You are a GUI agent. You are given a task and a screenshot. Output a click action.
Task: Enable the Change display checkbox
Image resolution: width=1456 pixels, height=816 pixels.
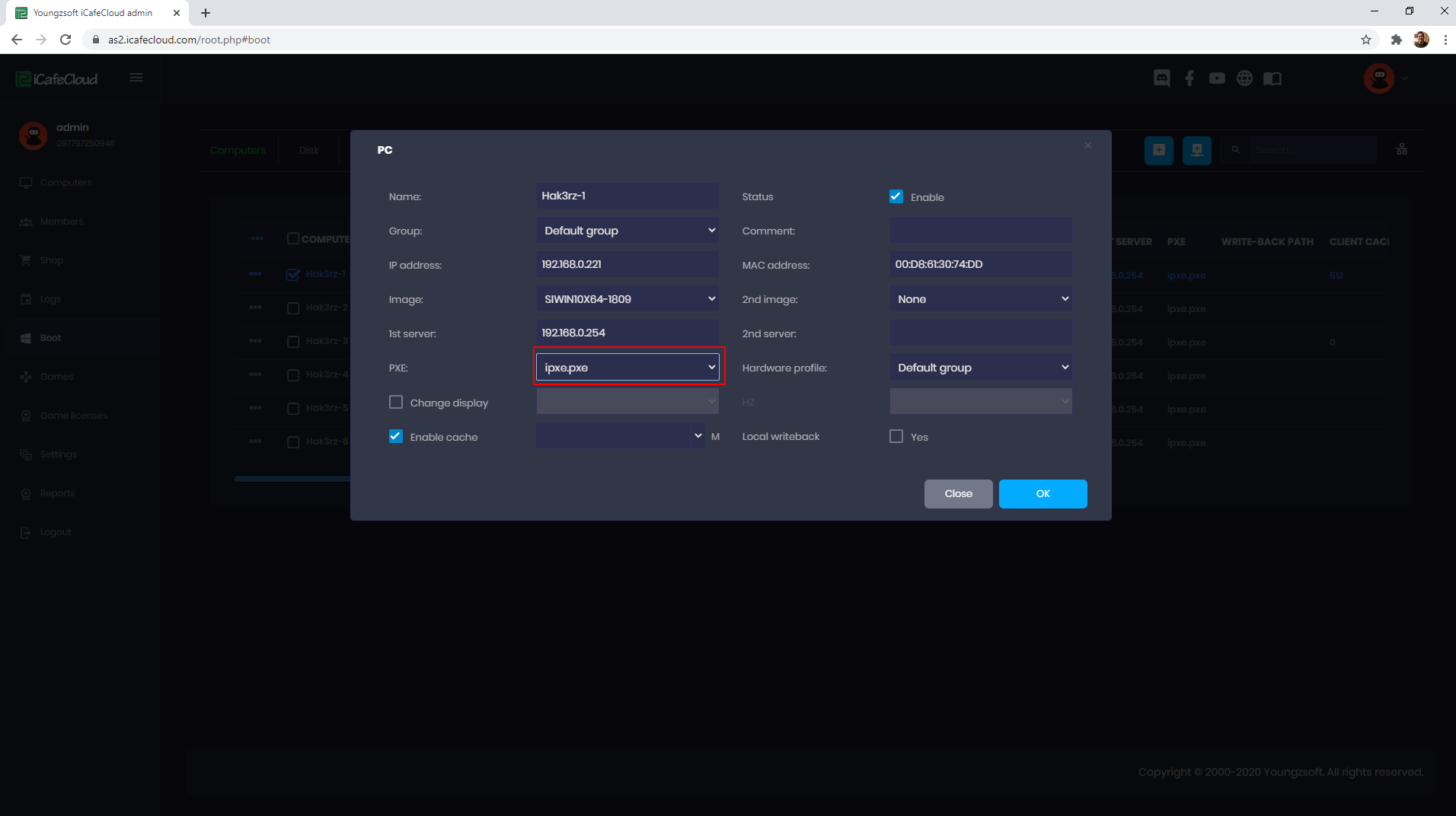pyautogui.click(x=395, y=402)
